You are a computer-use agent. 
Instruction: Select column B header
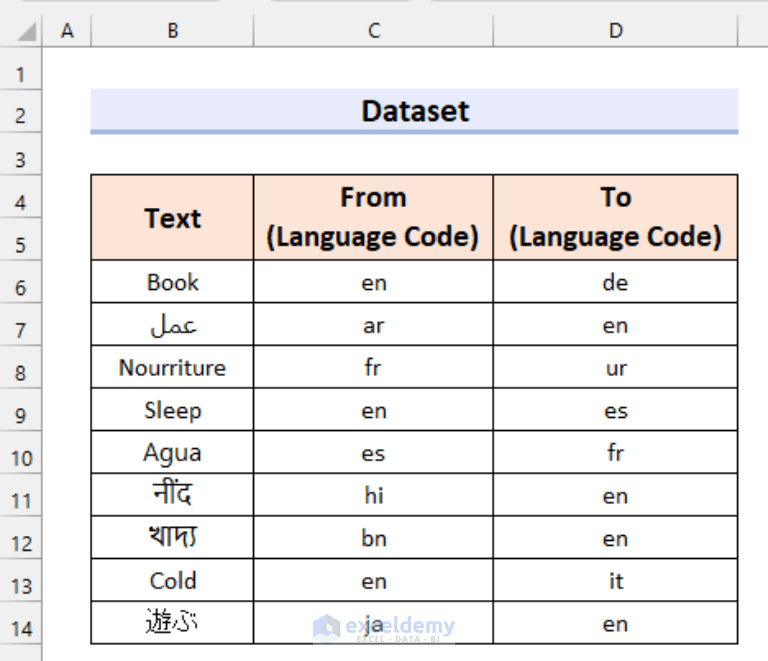coord(172,31)
